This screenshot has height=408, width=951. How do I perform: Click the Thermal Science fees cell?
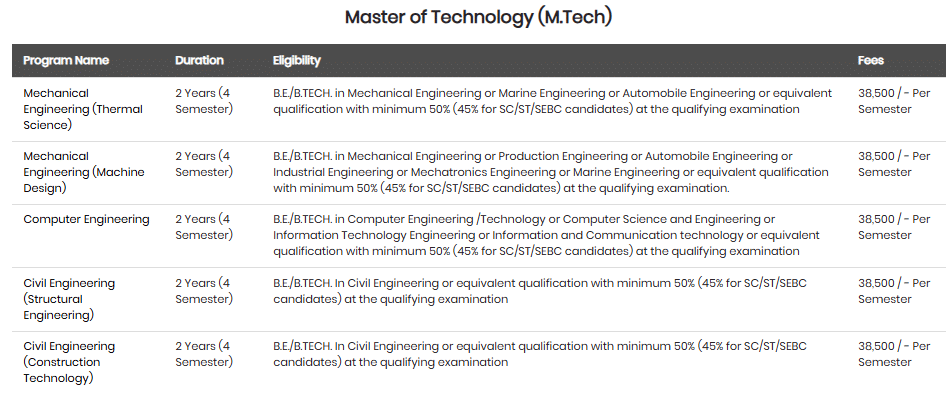pos(893,101)
